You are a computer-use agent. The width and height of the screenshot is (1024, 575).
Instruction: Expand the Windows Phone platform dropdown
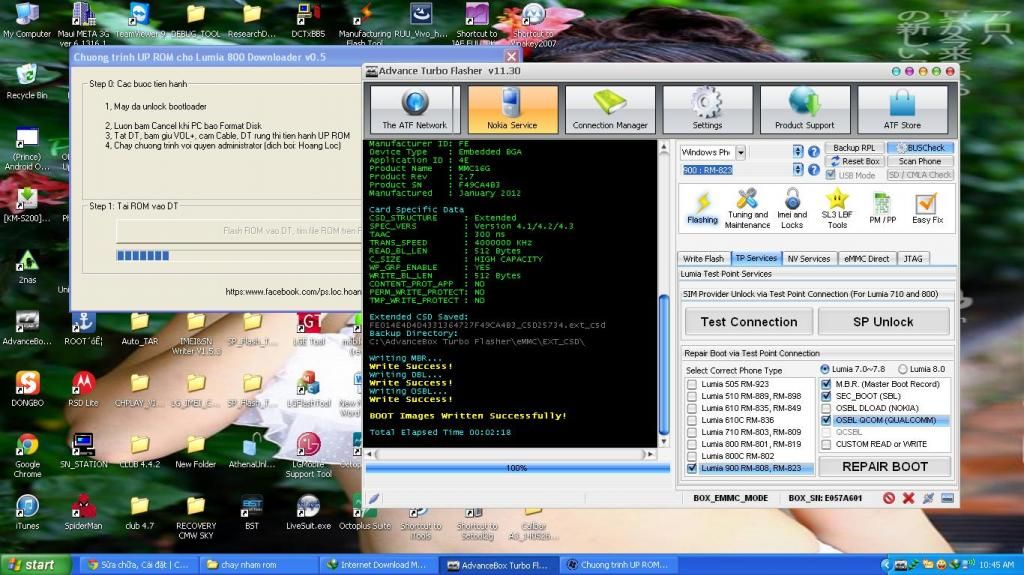tap(741, 152)
